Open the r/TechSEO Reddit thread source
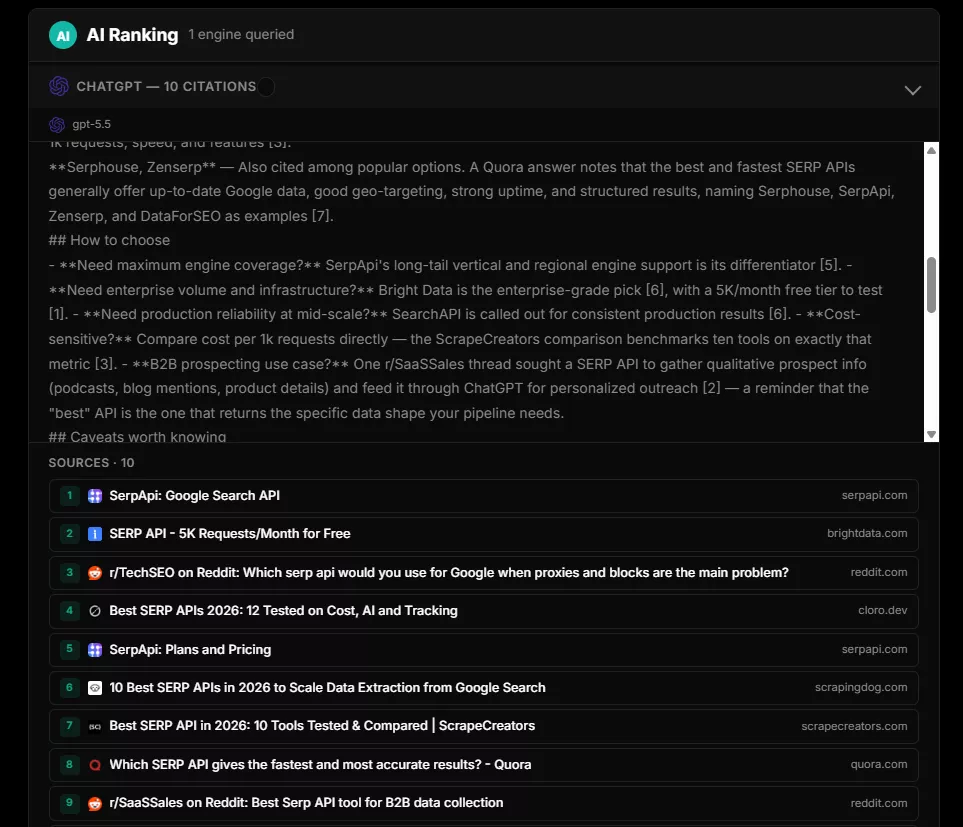This screenshot has width=963, height=827. (483, 573)
